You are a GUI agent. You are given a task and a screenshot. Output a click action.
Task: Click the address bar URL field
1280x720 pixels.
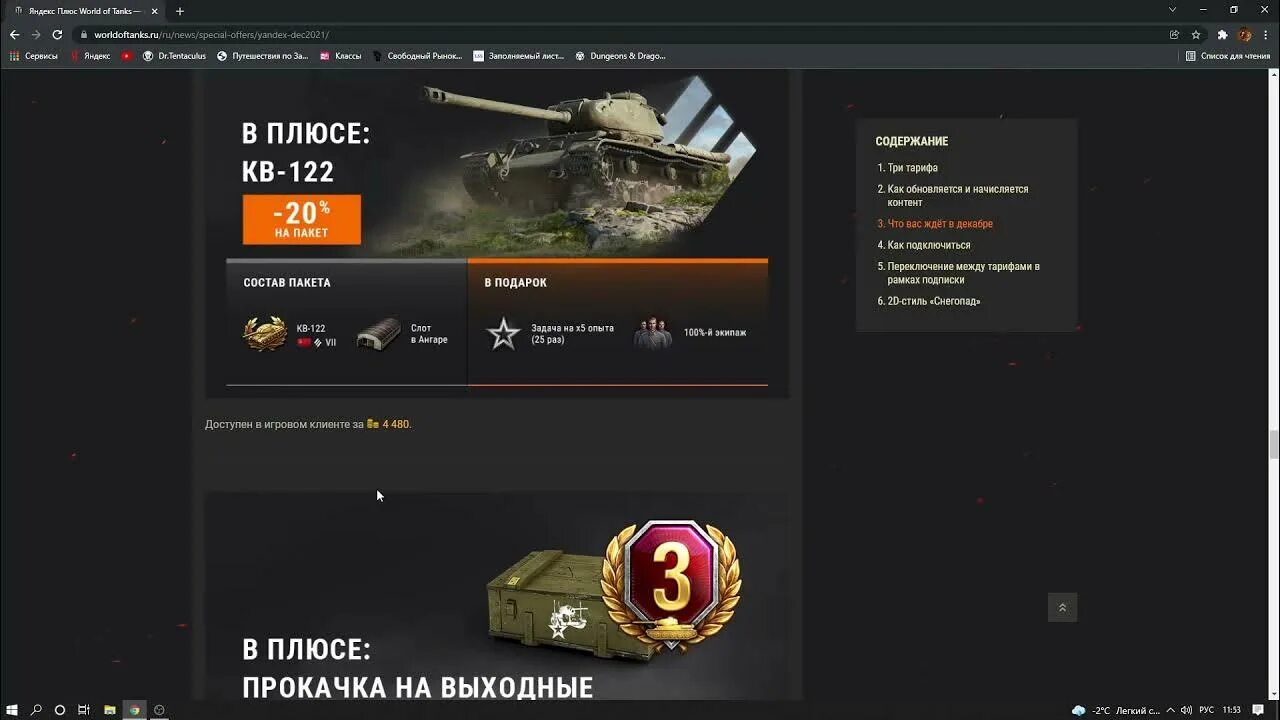coord(620,34)
